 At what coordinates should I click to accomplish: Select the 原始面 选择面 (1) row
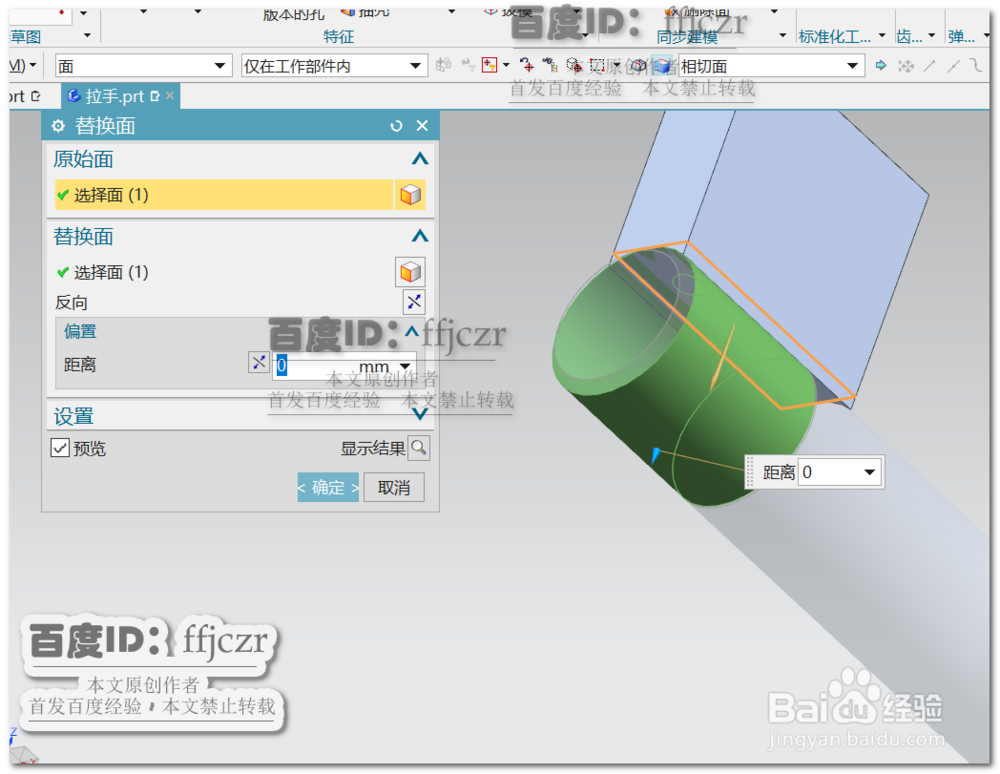tap(223, 194)
